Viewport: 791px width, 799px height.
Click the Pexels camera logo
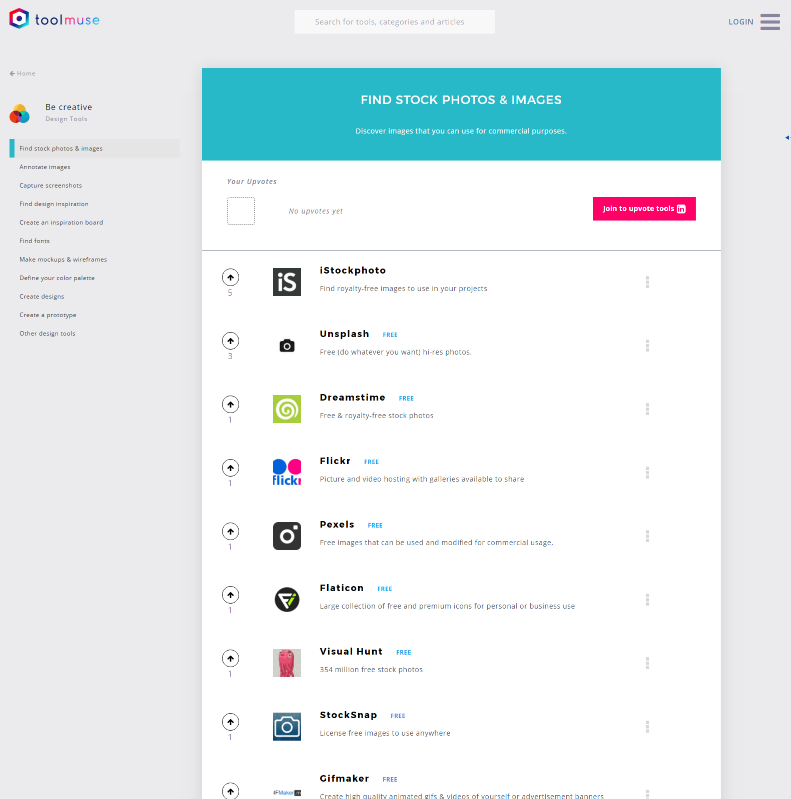287,536
